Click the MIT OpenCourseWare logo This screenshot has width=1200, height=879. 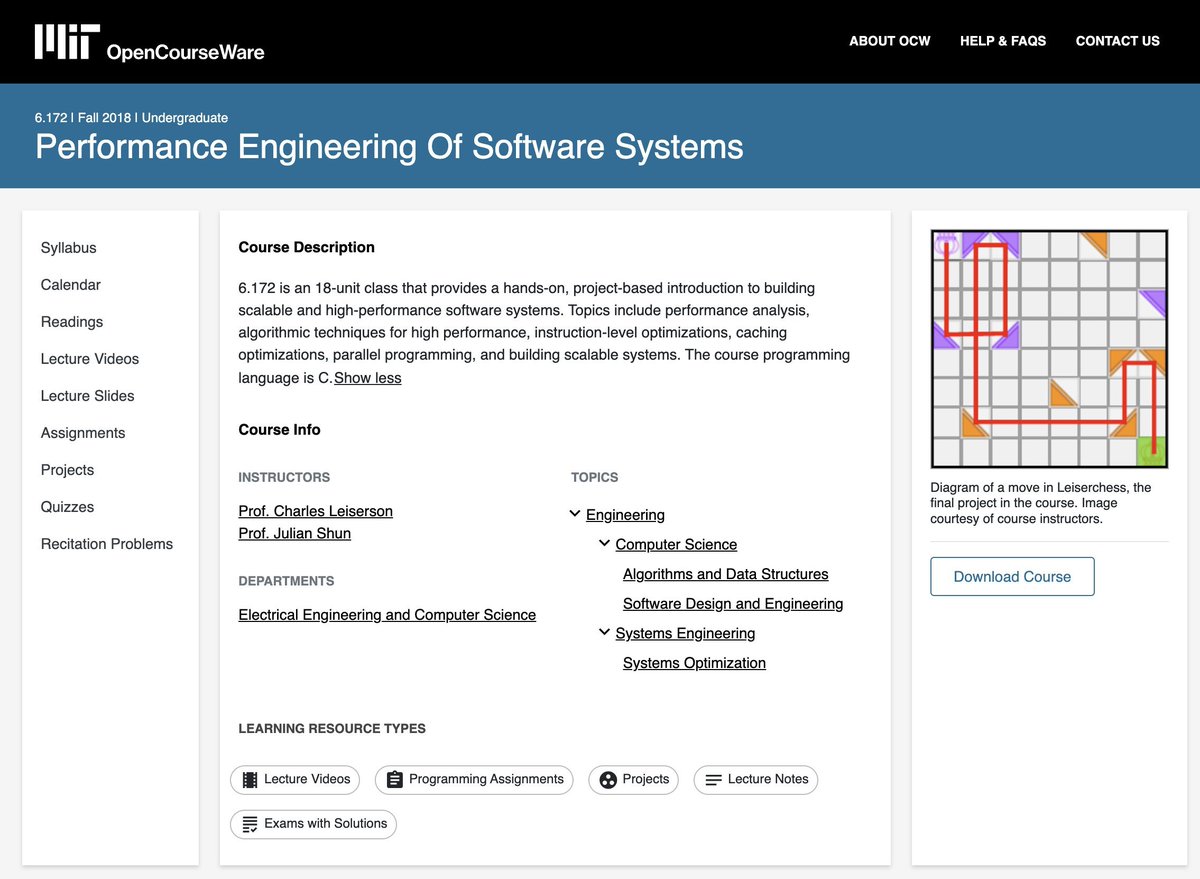(149, 42)
